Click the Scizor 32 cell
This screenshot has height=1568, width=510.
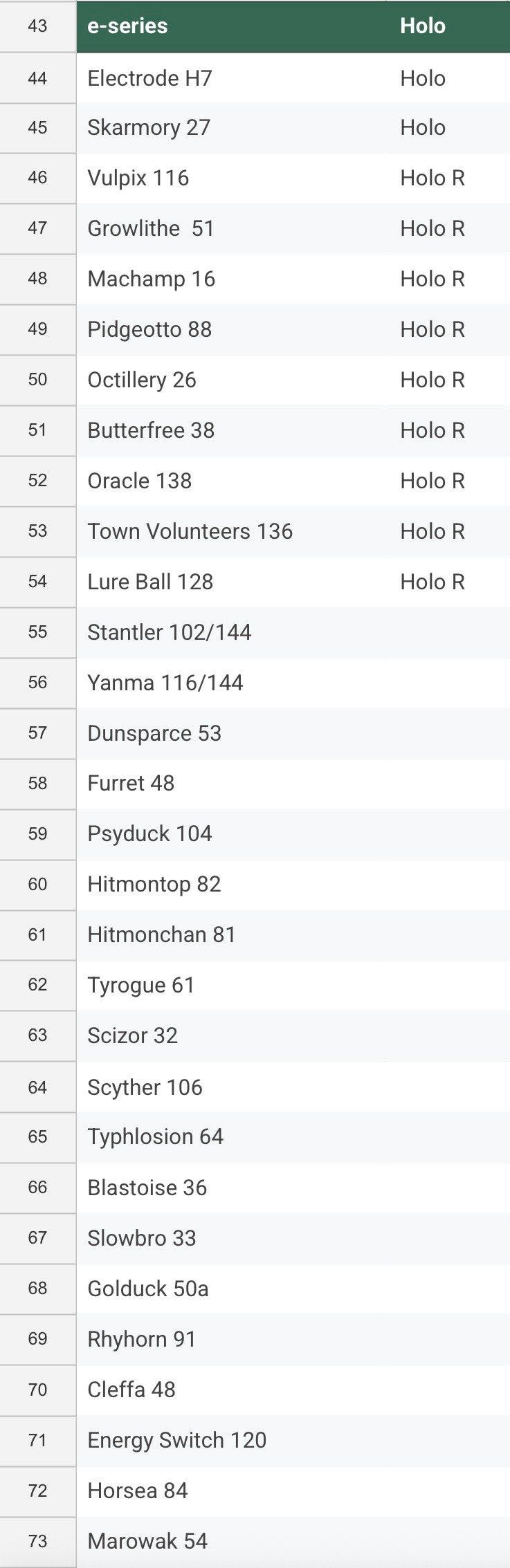[x=234, y=1036]
